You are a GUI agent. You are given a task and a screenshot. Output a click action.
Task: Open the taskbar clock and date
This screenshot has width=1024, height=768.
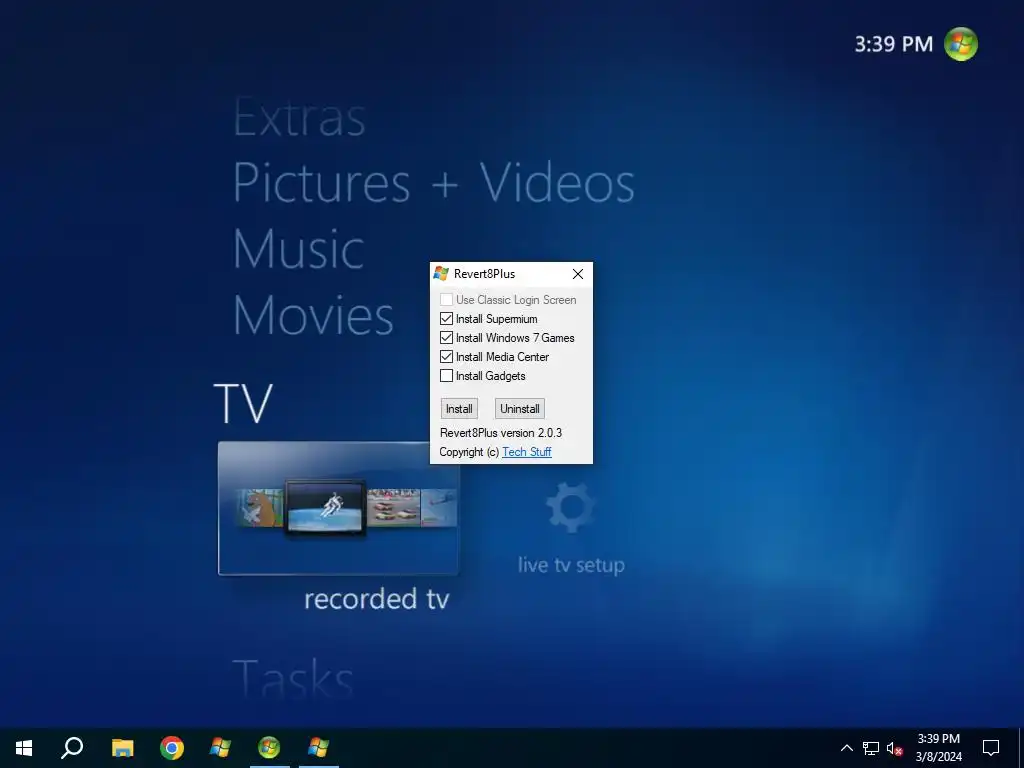tap(938, 748)
